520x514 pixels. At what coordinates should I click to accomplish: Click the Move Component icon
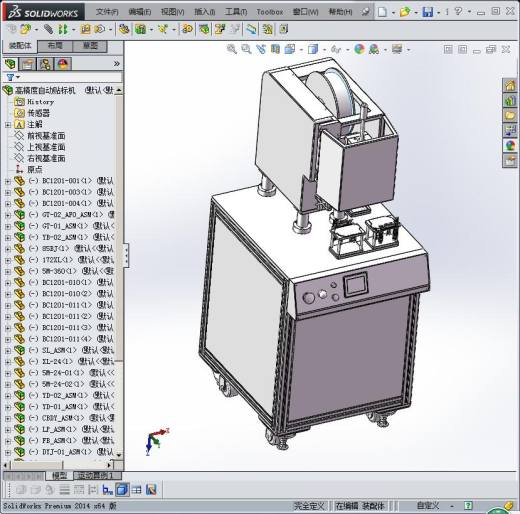tap(100, 29)
